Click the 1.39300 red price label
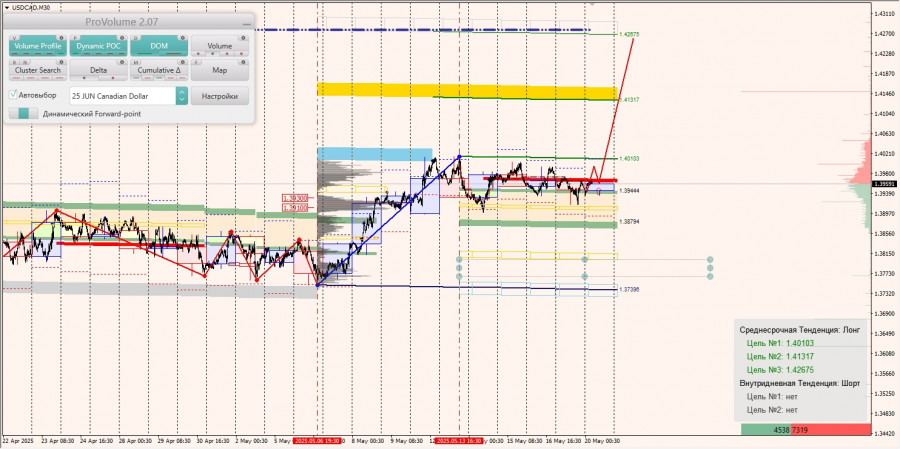 point(294,198)
